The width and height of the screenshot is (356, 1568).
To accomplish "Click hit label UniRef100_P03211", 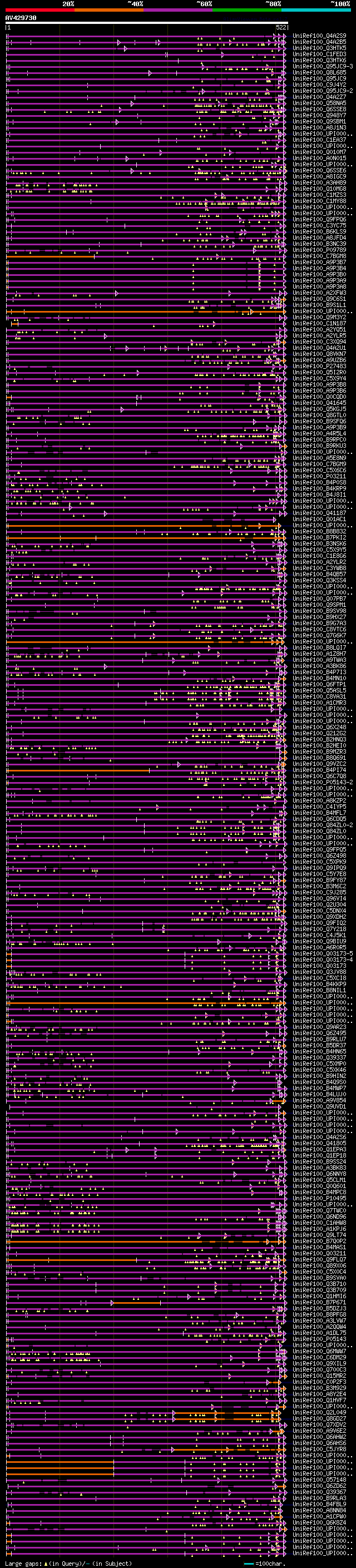I will click(319, 476).
